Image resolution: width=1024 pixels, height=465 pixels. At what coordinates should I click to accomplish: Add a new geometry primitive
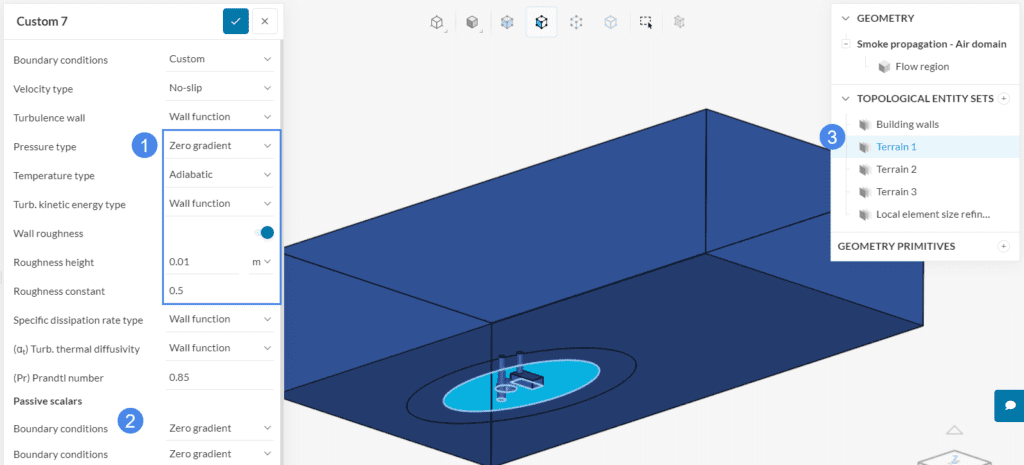tap(1004, 246)
